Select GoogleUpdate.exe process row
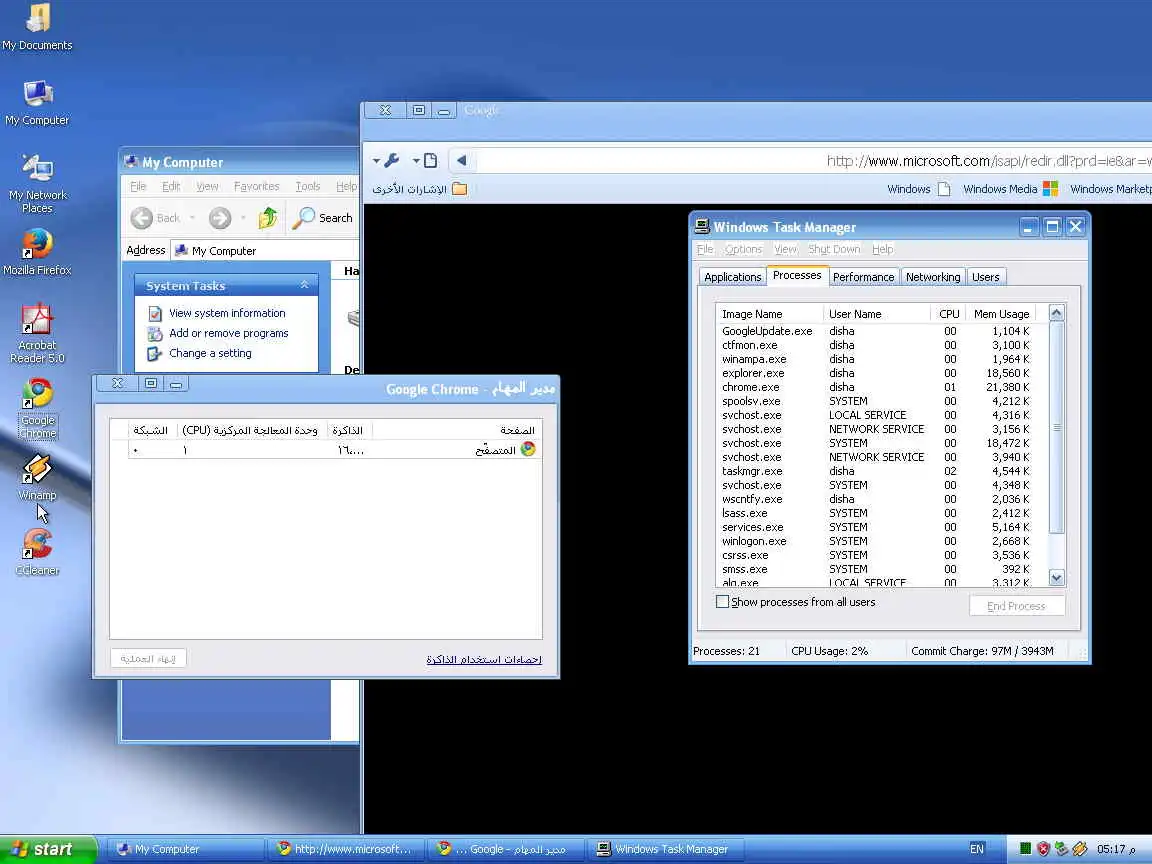The width and height of the screenshot is (1152, 864). click(x=876, y=331)
